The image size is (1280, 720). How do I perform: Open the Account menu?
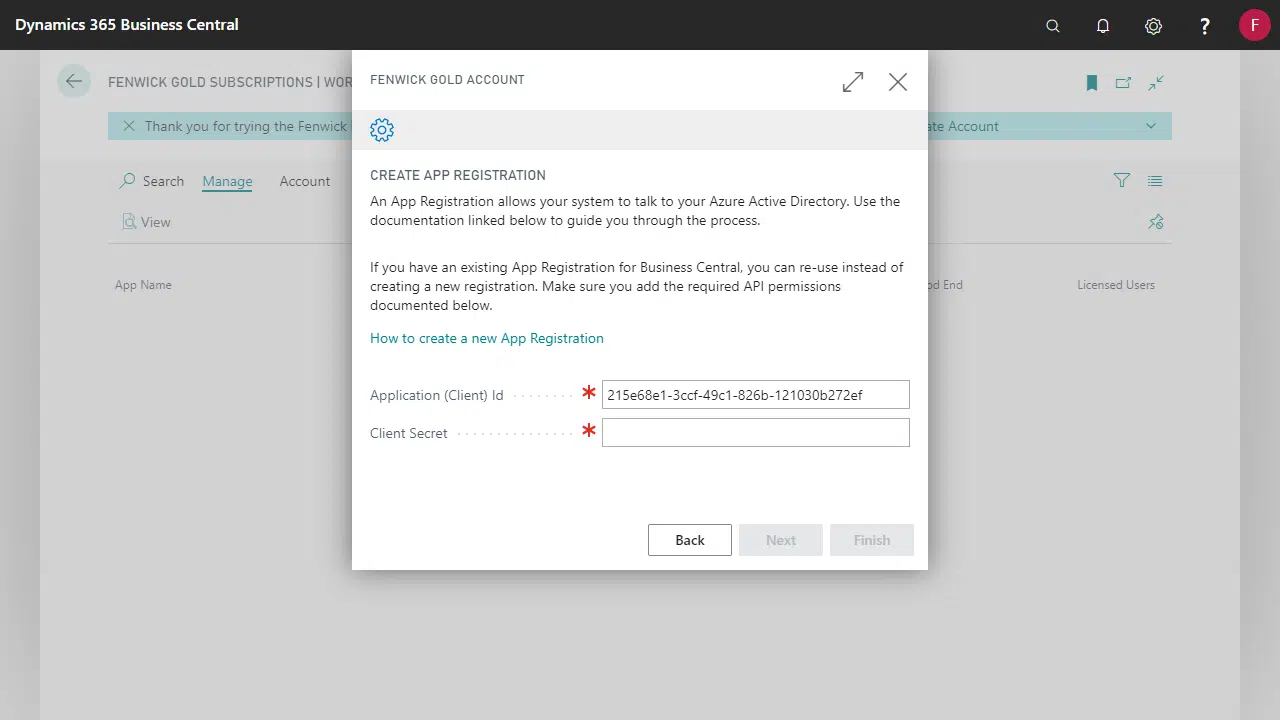[x=305, y=181]
